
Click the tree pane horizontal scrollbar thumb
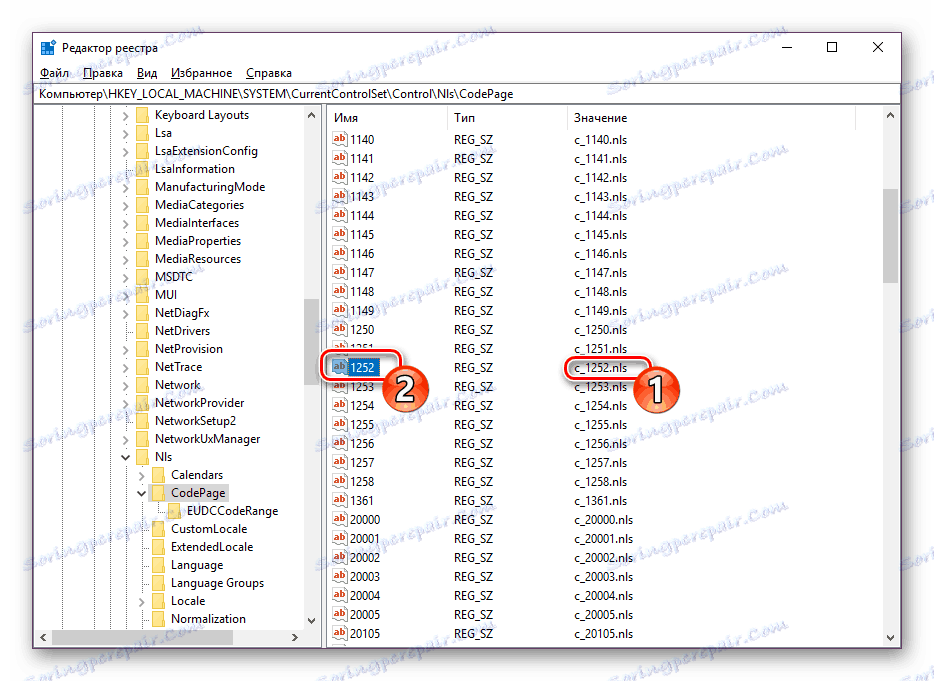coord(142,638)
